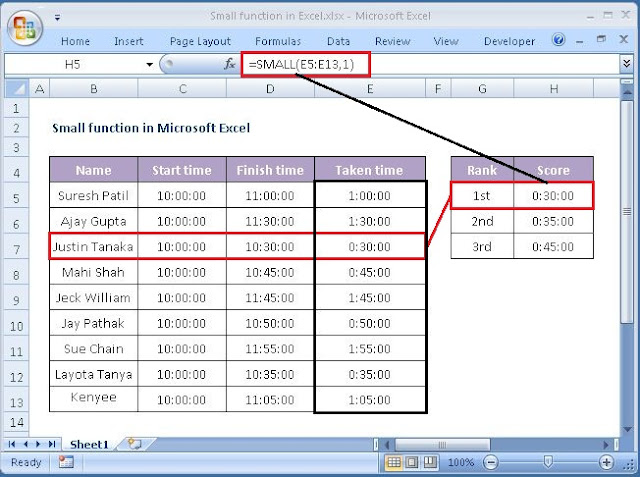Go to last sheet with tab navigation arrow
Viewport: 640px width, 477px height.
point(52,444)
